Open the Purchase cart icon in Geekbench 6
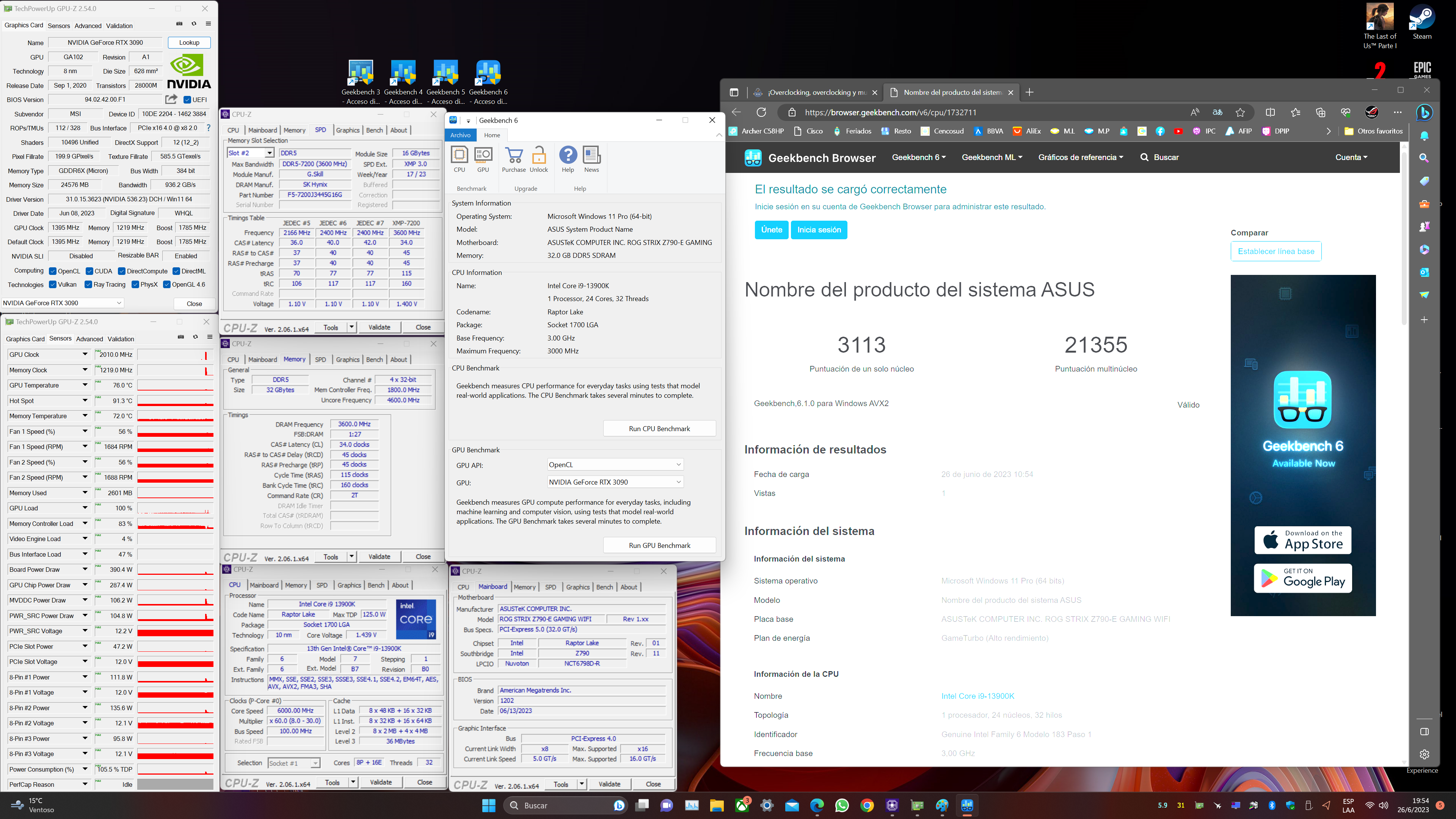The width and height of the screenshot is (1456, 819). click(x=514, y=158)
